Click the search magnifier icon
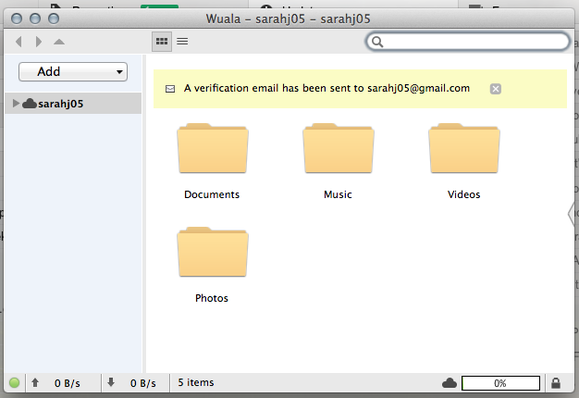 tap(377, 42)
